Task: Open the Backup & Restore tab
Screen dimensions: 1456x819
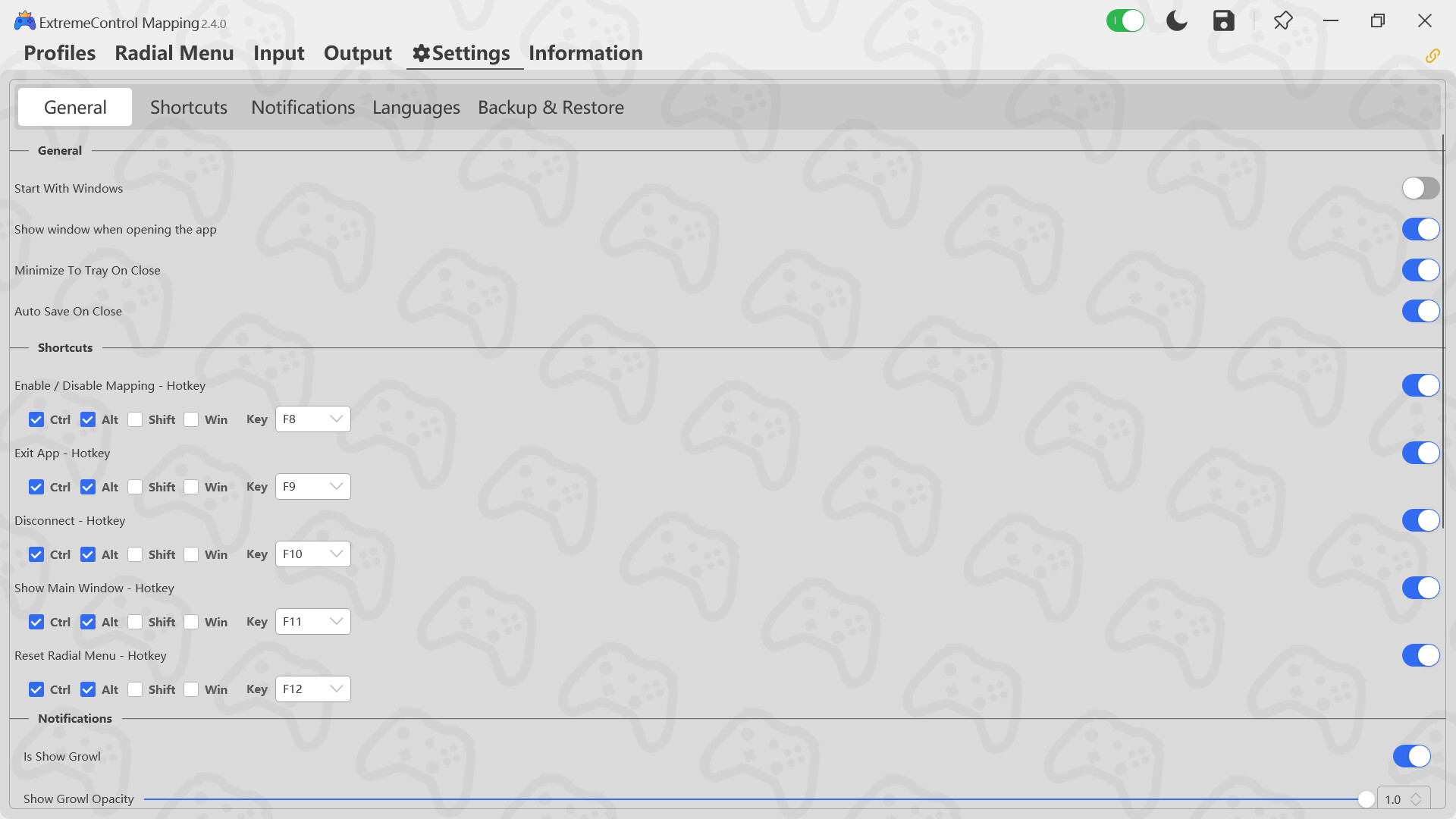Action: click(551, 107)
